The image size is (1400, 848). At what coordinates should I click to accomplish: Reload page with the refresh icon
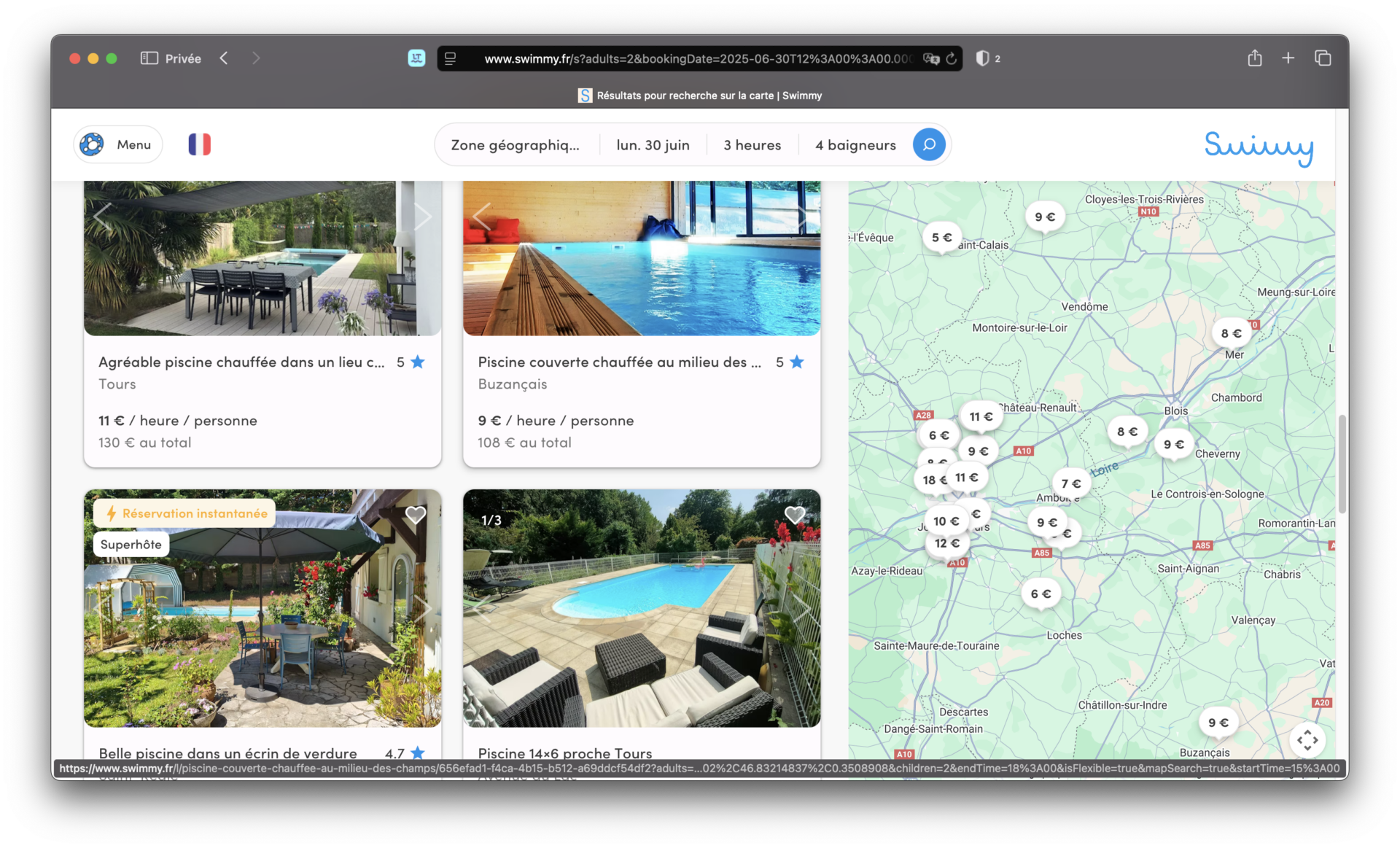click(952, 58)
